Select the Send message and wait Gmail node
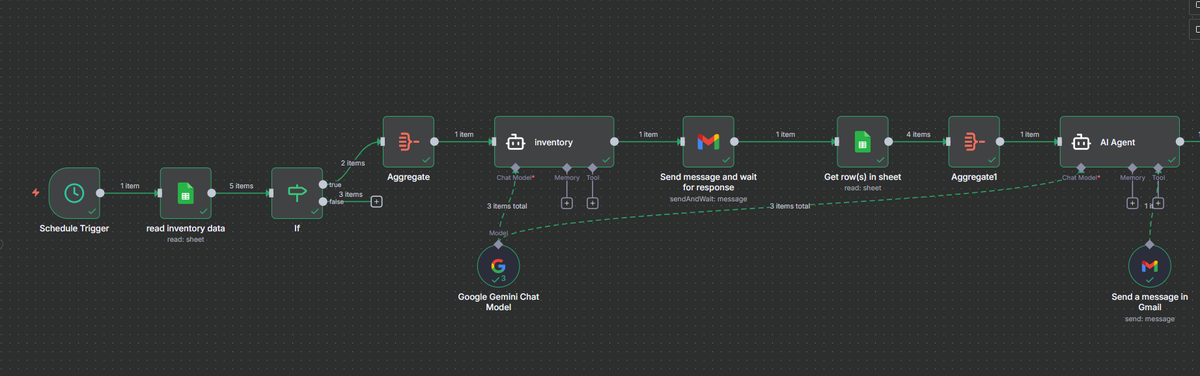 point(708,142)
